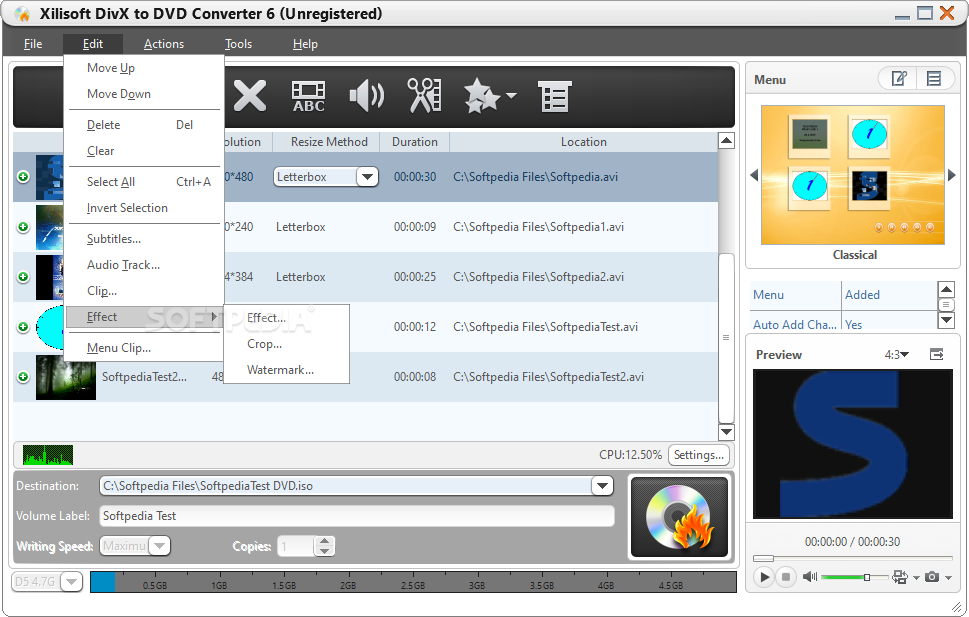Viewport: 969px width, 617px height.
Task: Open the scissors clip tool
Action: point(424,96)
